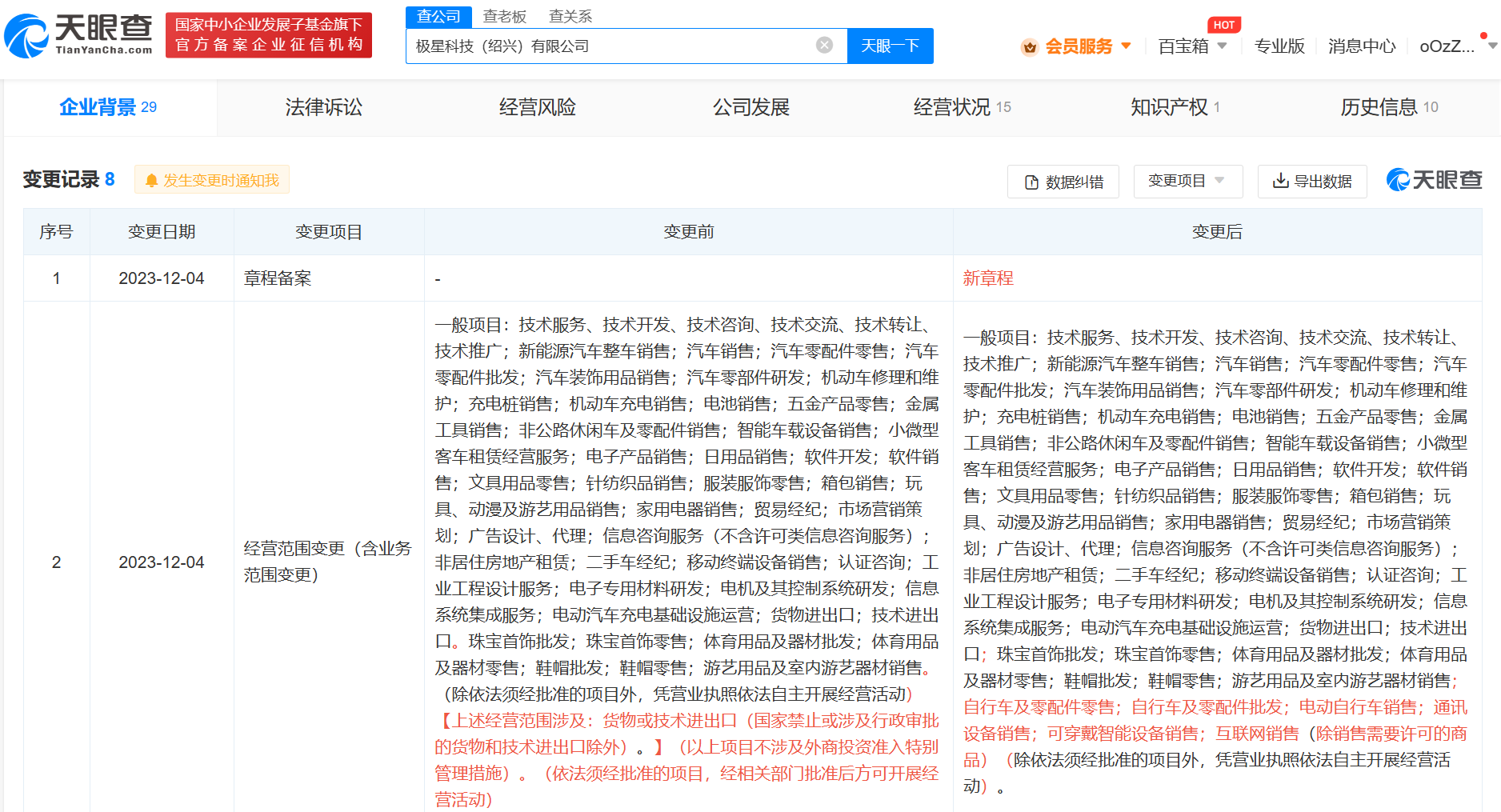This screenshot has height=812, width=1501.
Task: Click the export download icon
Action: click(x=1280, y=181)
